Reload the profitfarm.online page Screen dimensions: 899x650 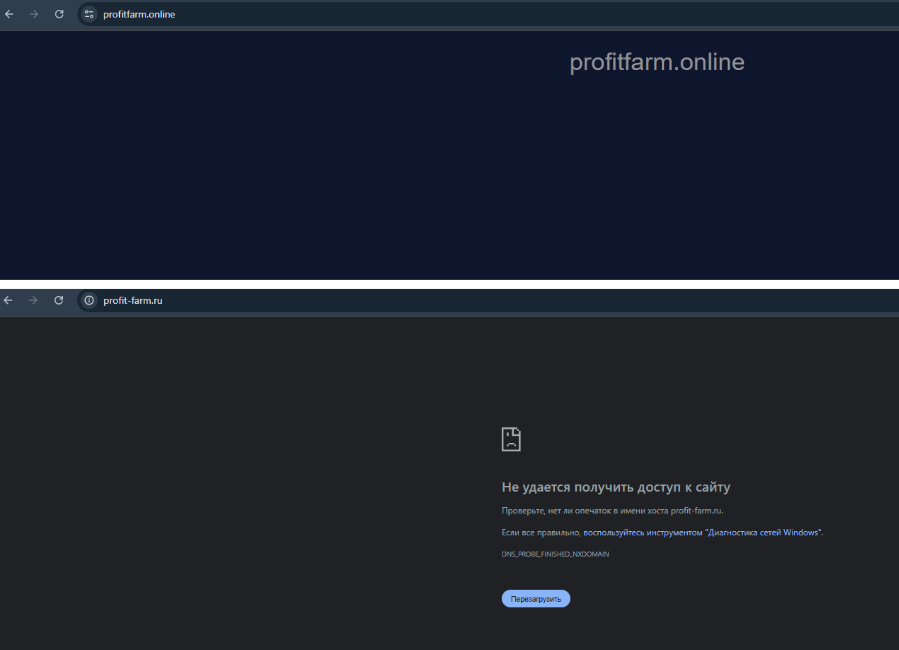tap(59, 14)
